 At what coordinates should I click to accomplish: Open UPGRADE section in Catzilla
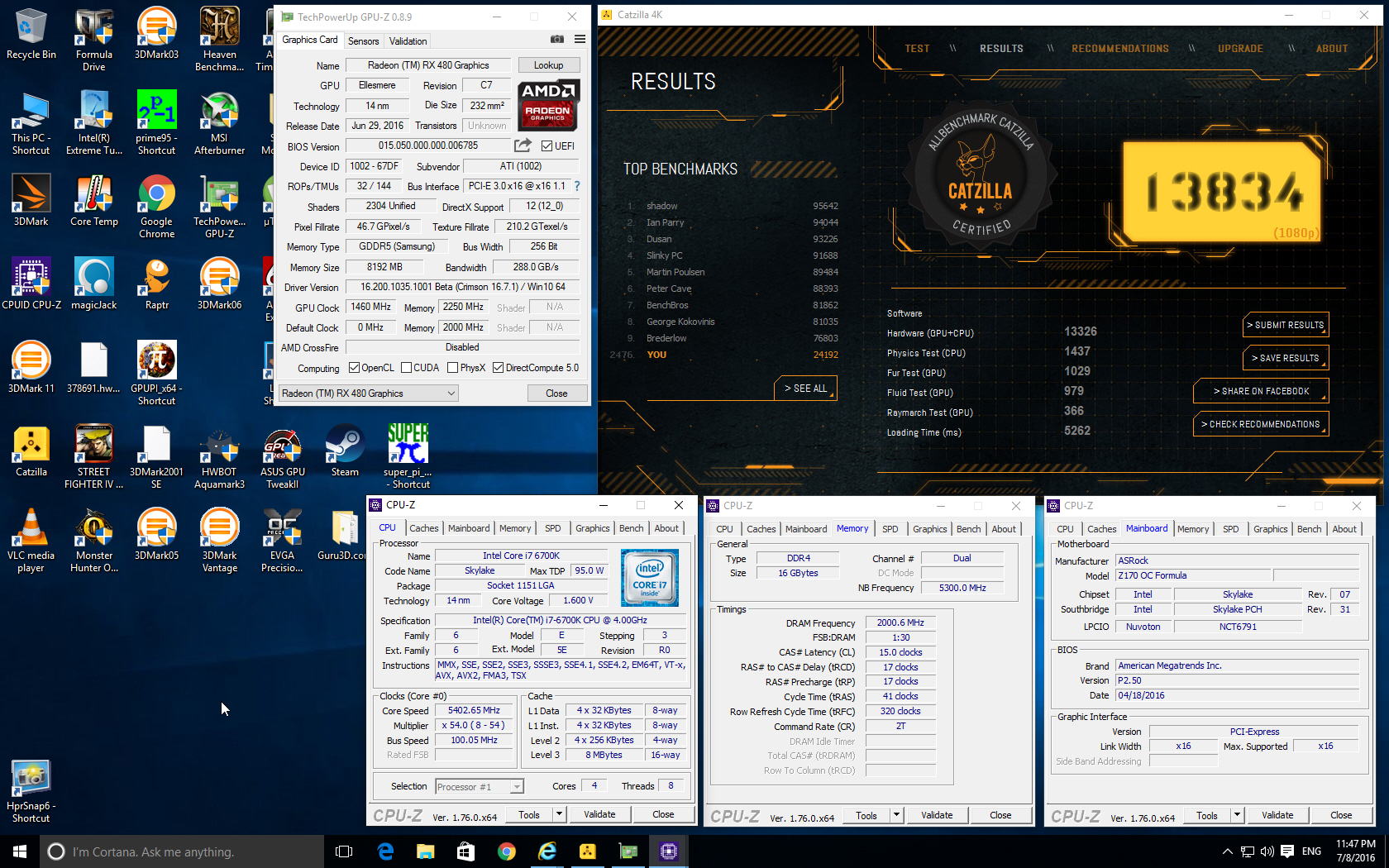point(1240,49)
